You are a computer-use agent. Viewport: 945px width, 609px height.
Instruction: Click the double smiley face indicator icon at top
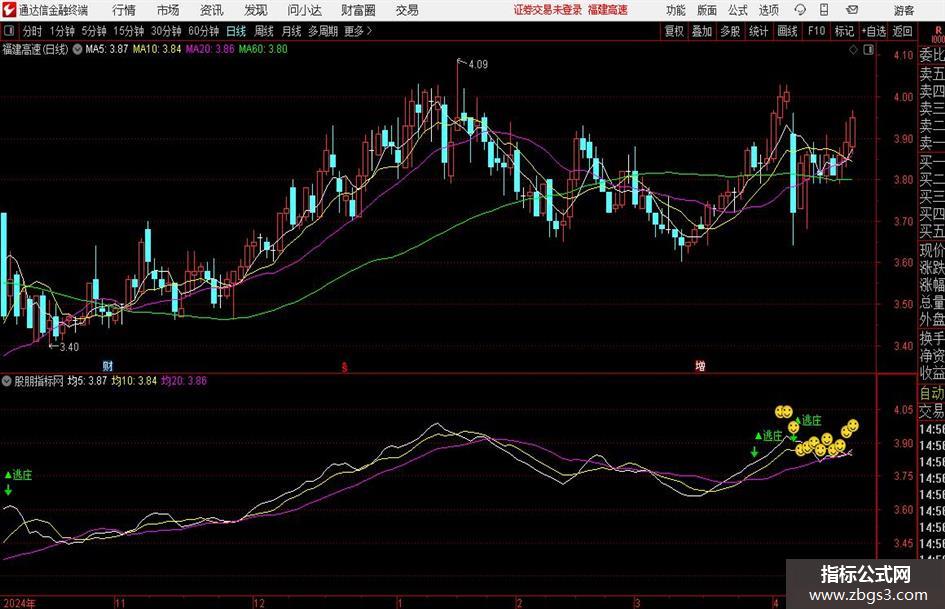point(783,412)
